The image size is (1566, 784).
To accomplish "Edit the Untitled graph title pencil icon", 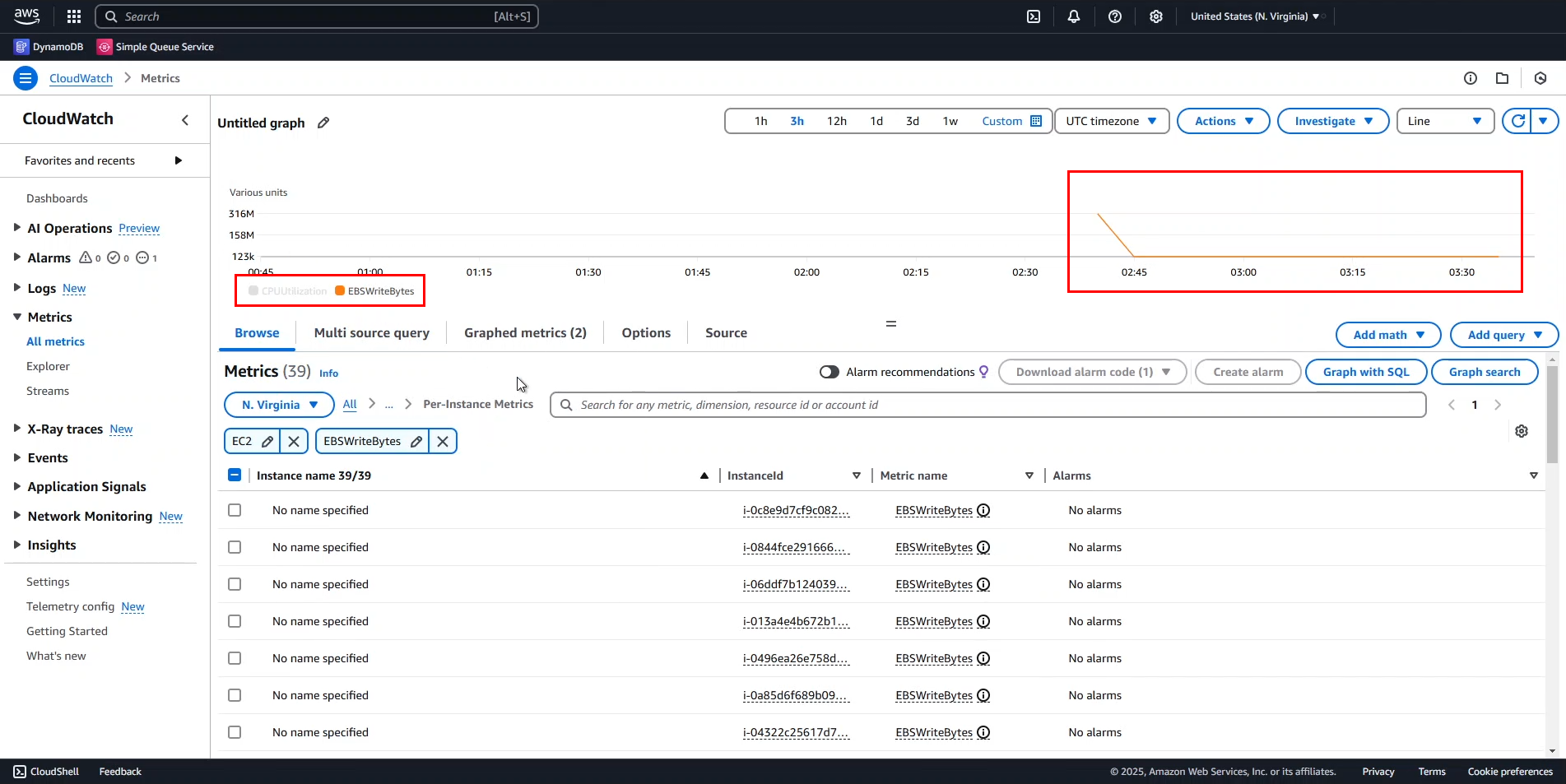I will (x=323, y=123).
